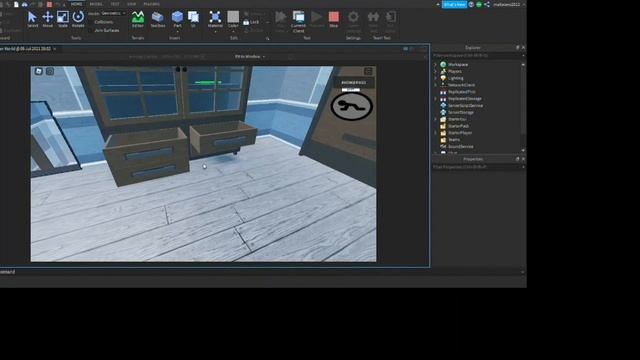Activate the Move tool
Image resolution: width=640 pixels, height=360 pixels.
coord(48,19)
